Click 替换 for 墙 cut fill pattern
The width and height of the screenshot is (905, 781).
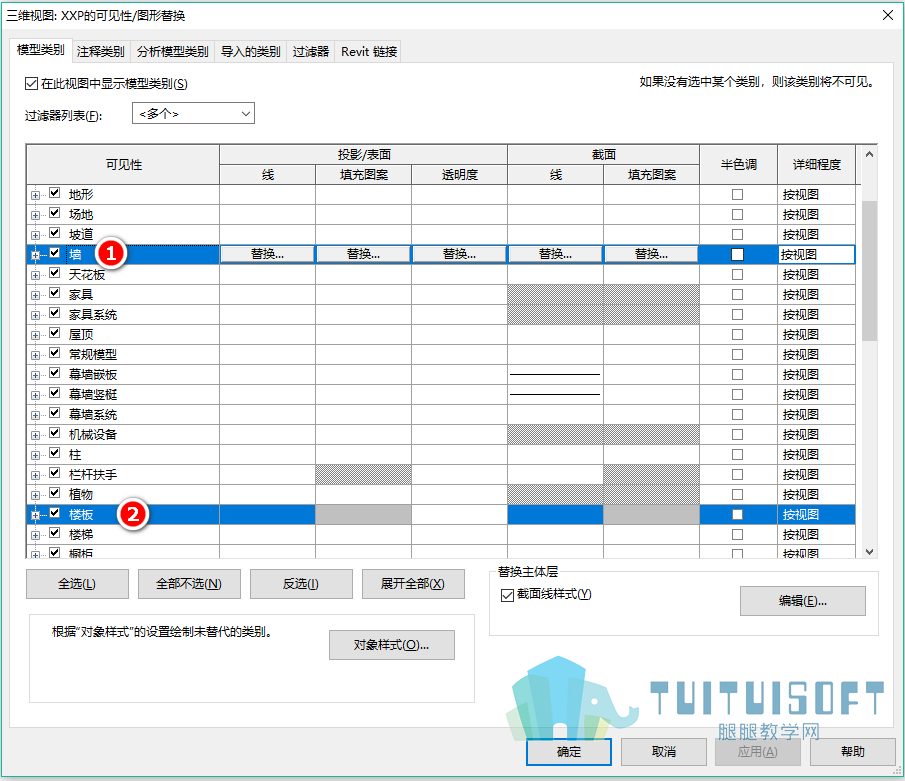coord(651,254)
